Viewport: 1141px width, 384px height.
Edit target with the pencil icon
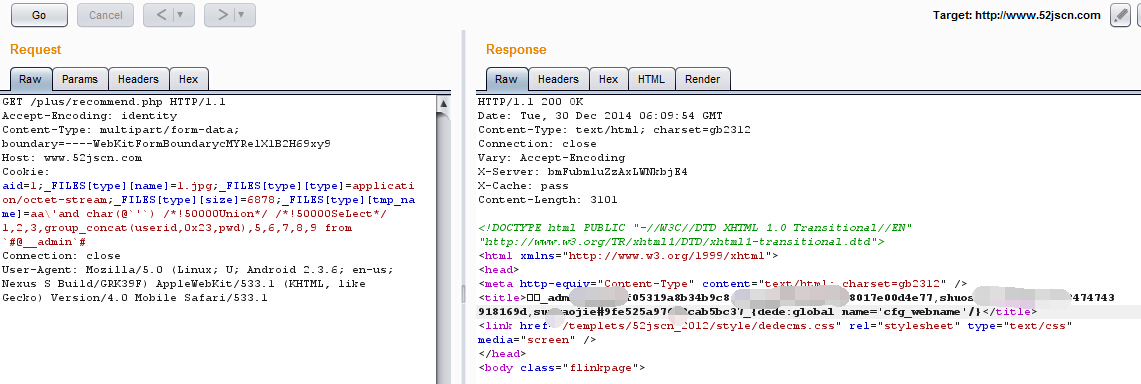tap(1120, 15)
